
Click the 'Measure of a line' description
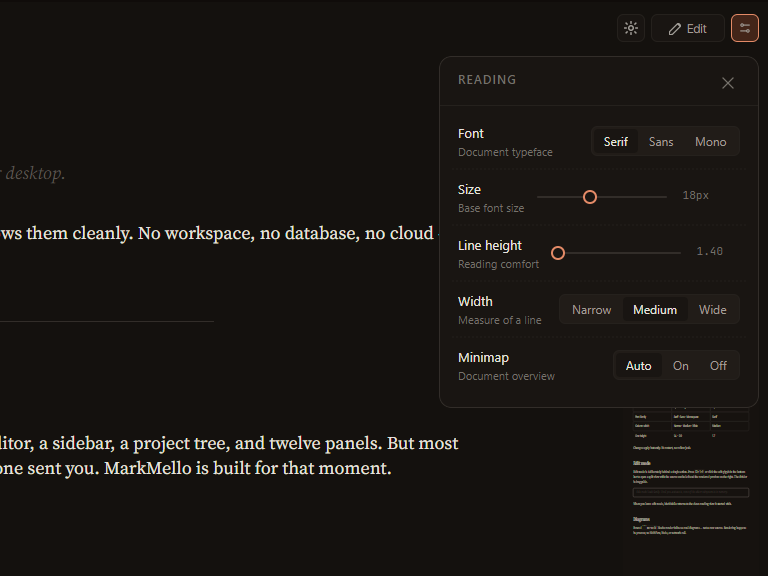(x=500, y=320)
